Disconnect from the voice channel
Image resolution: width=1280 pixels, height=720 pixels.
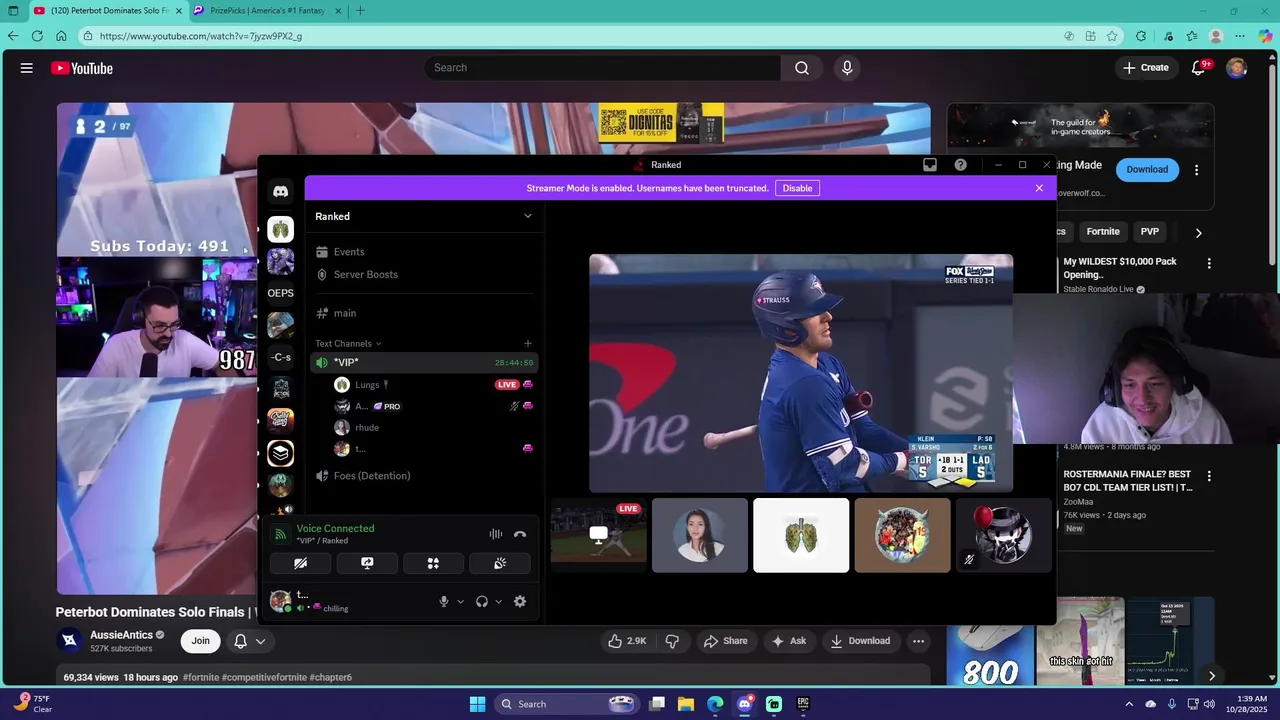pos(520,534)
